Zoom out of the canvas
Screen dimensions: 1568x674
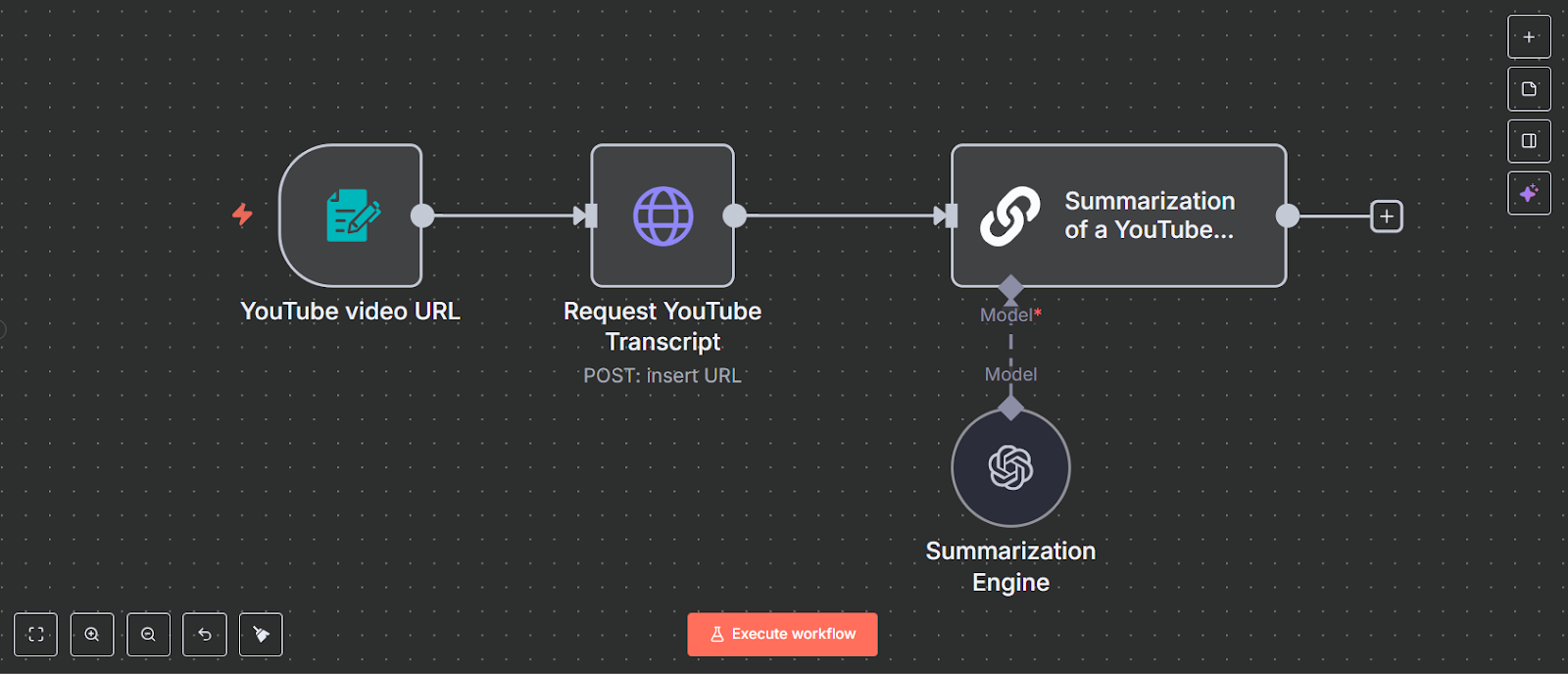pos(148,634)
